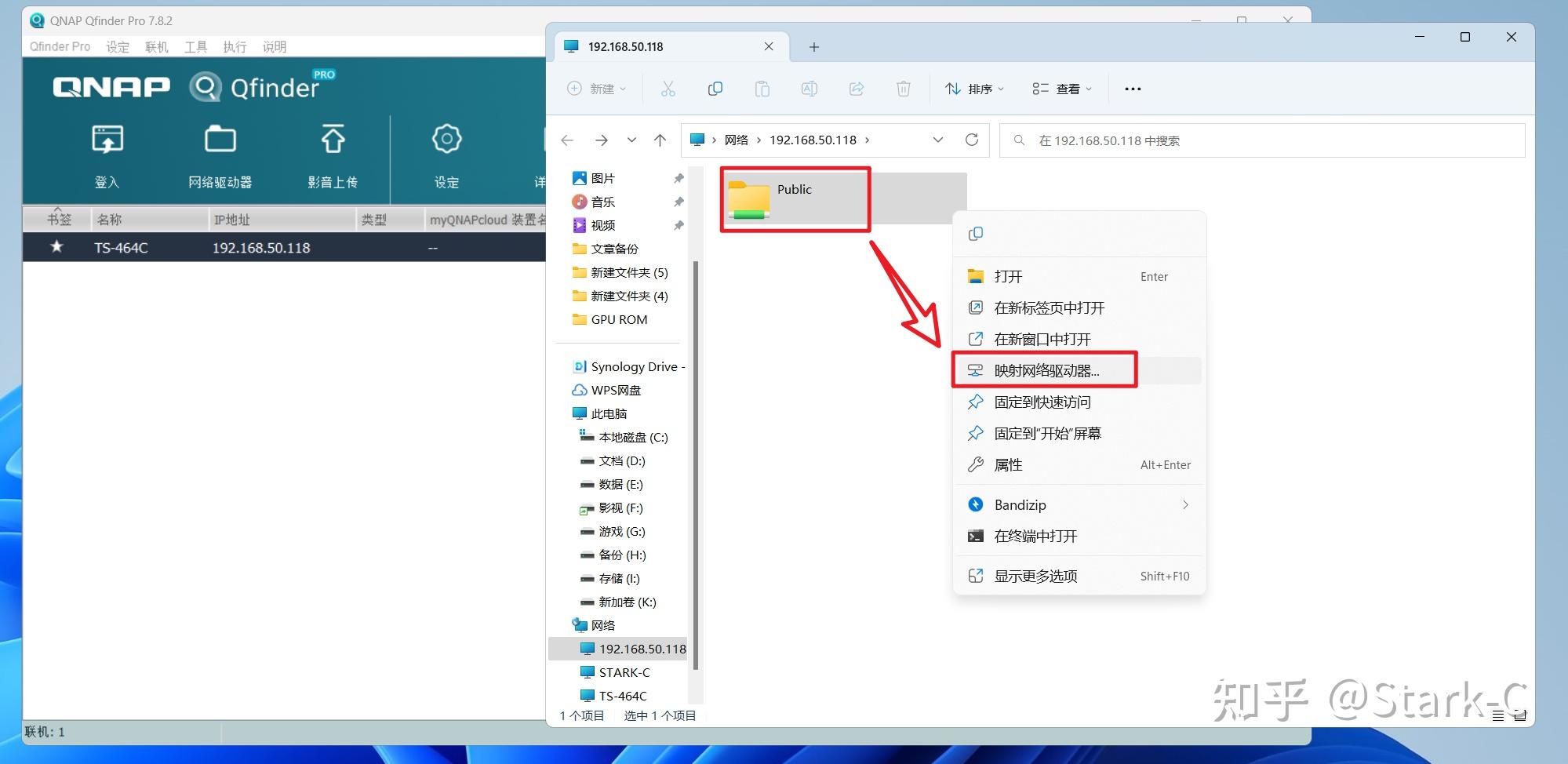Choose 打开 (Open) in context menu
Viewport: 1568px width, 764px height.
(x=1079, y=276)
